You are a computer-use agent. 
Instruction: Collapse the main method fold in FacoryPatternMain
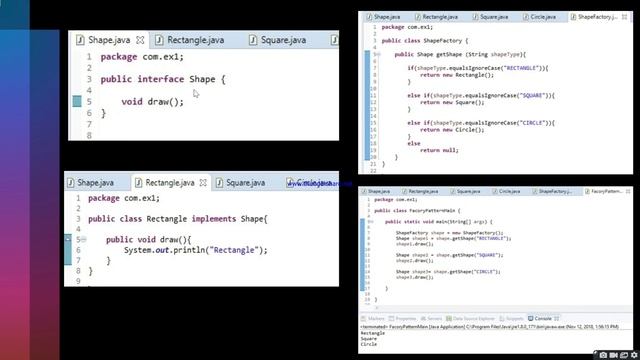click(371, 222)
